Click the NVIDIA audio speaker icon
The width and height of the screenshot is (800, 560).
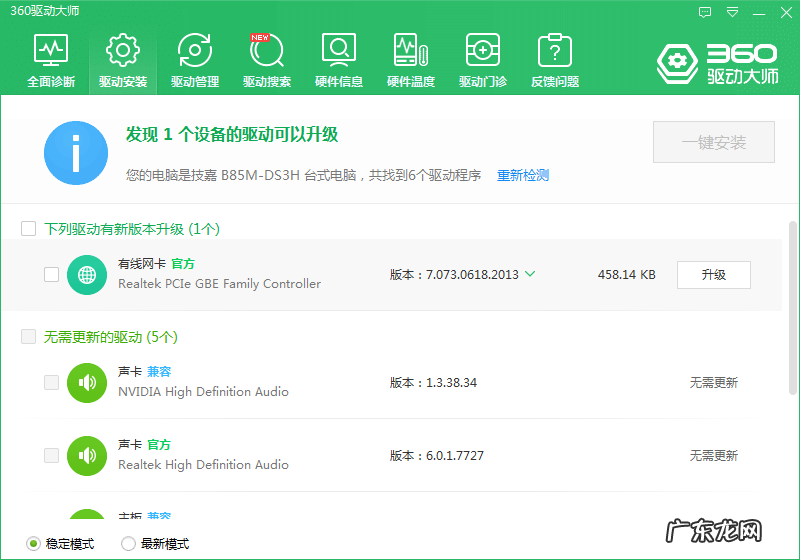[87, 383]
